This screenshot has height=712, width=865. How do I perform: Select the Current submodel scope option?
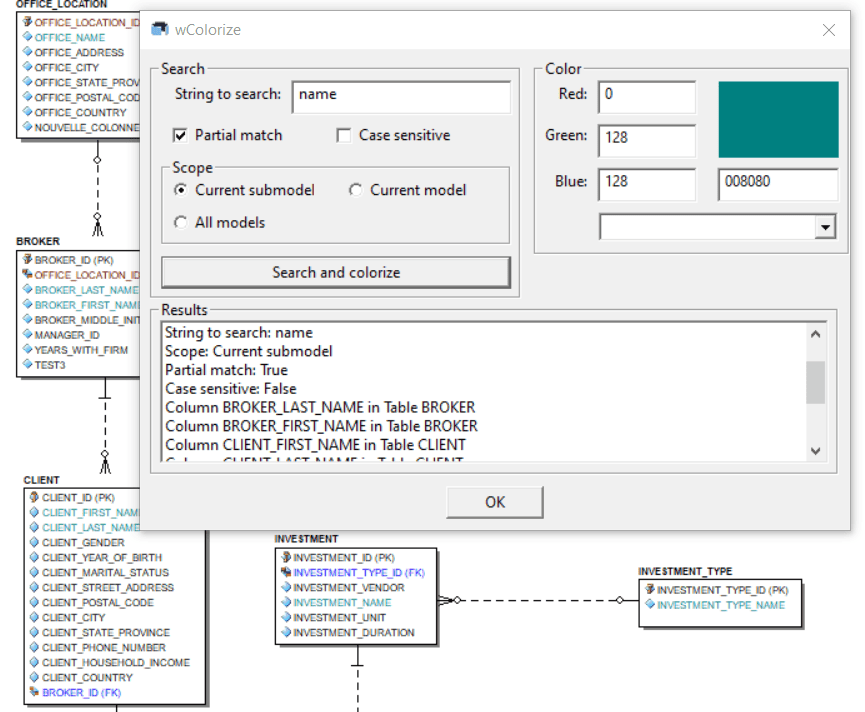pos(180,190)
